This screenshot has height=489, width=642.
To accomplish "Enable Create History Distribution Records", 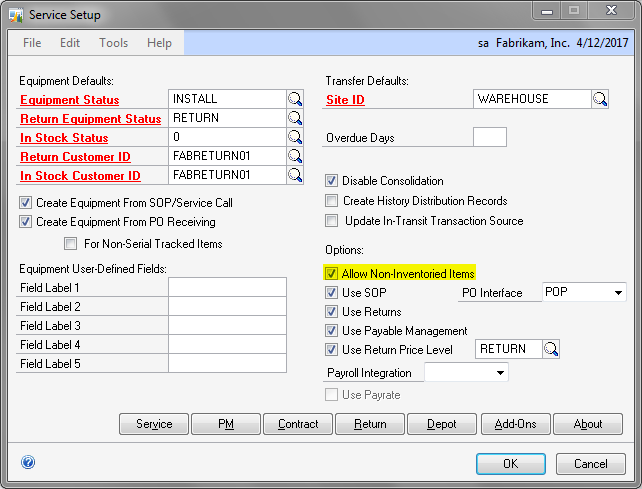I will pos(332,201).
